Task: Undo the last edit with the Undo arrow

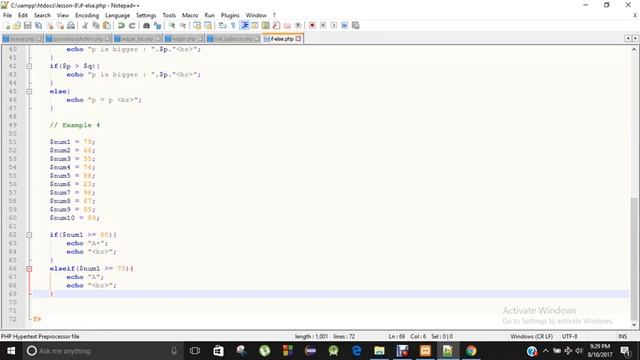Action: pos(121,25)
